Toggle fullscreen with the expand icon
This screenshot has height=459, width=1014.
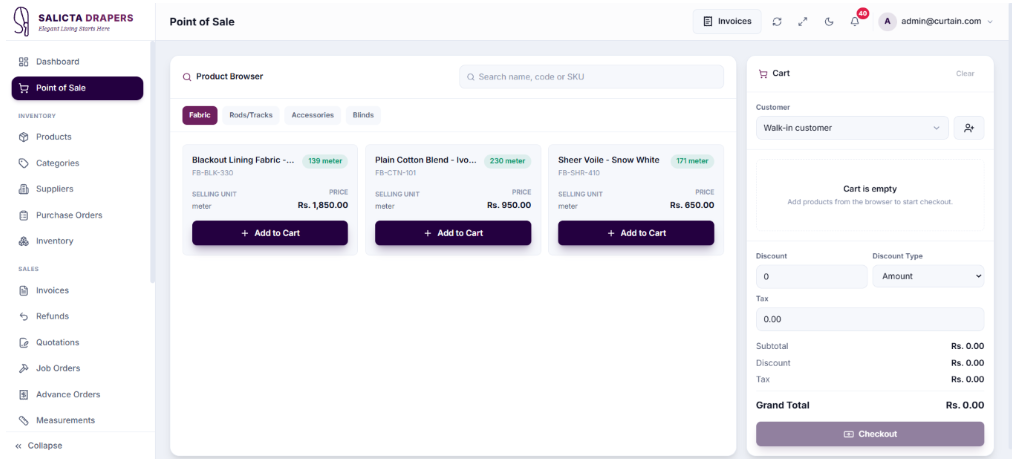pyautogui.click(x=803, y=21)
